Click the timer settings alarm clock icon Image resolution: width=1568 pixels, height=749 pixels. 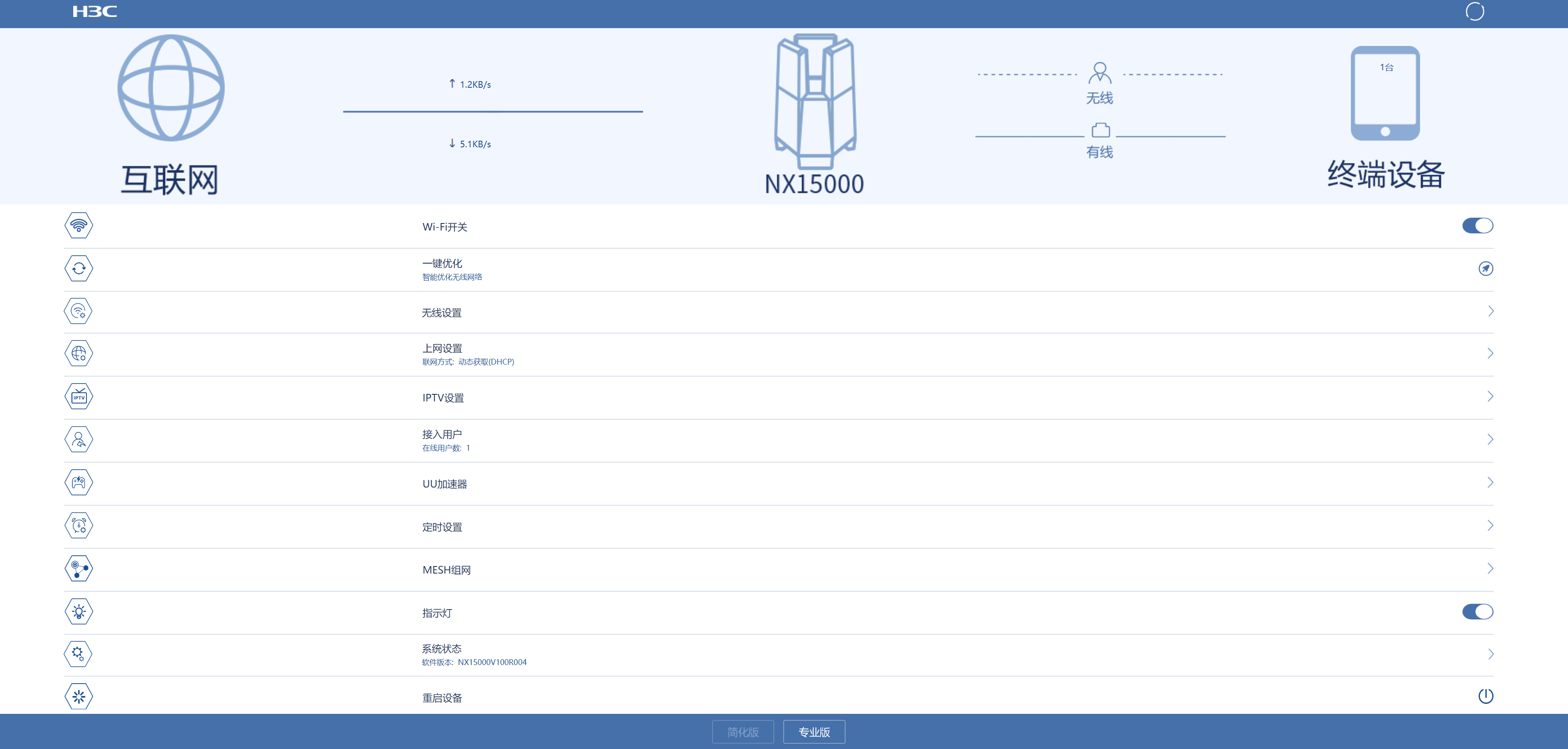pos(79,526)
